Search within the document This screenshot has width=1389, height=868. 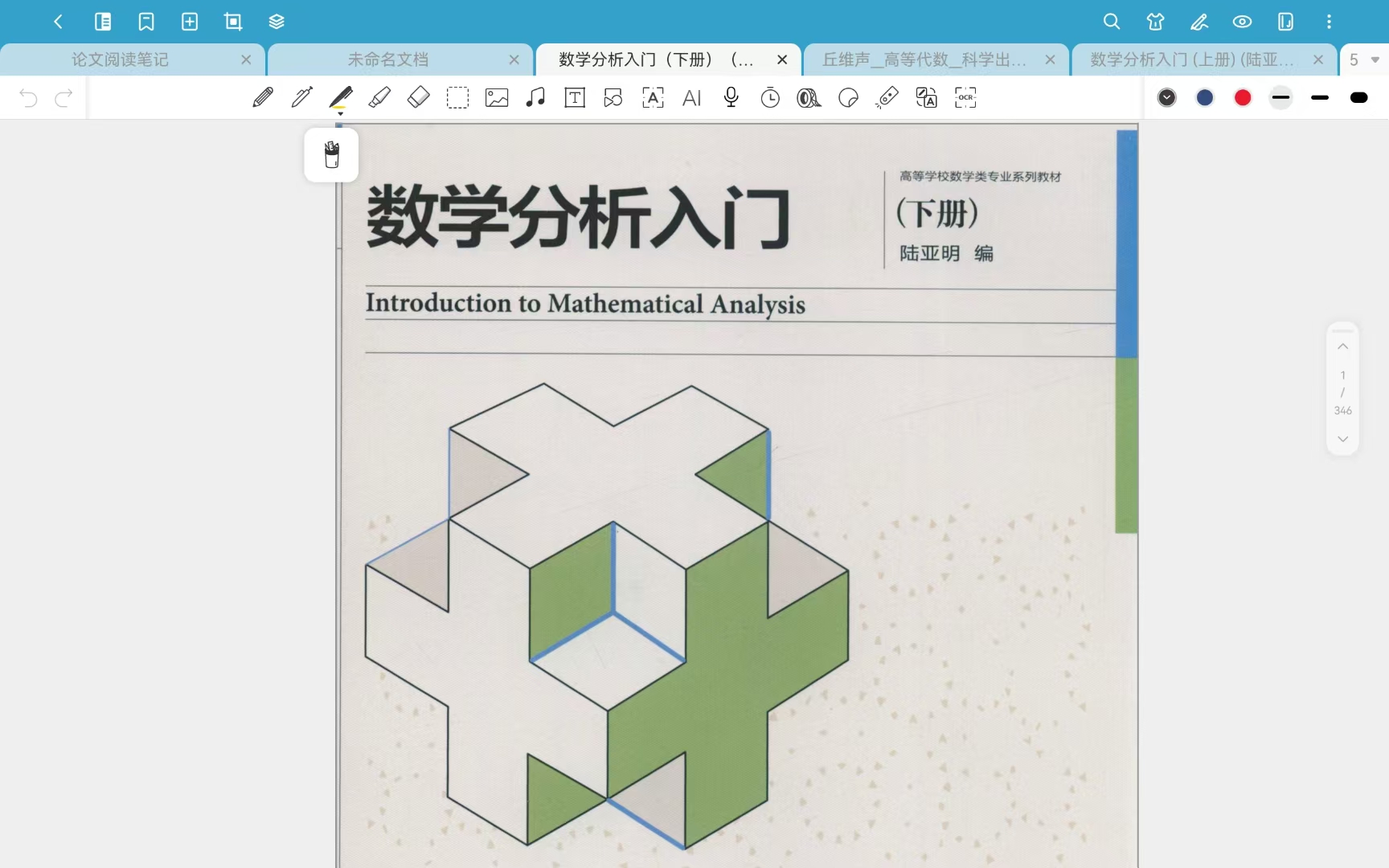tap(1112, 22)
